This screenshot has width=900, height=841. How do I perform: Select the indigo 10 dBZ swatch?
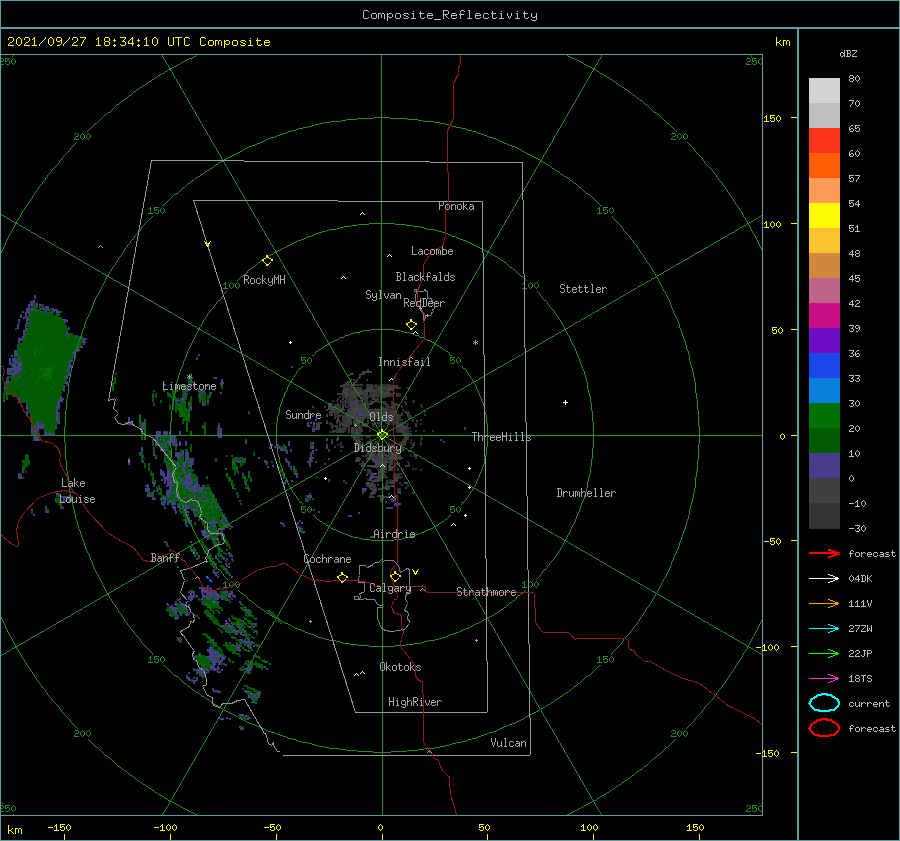[x=824, y=466]
